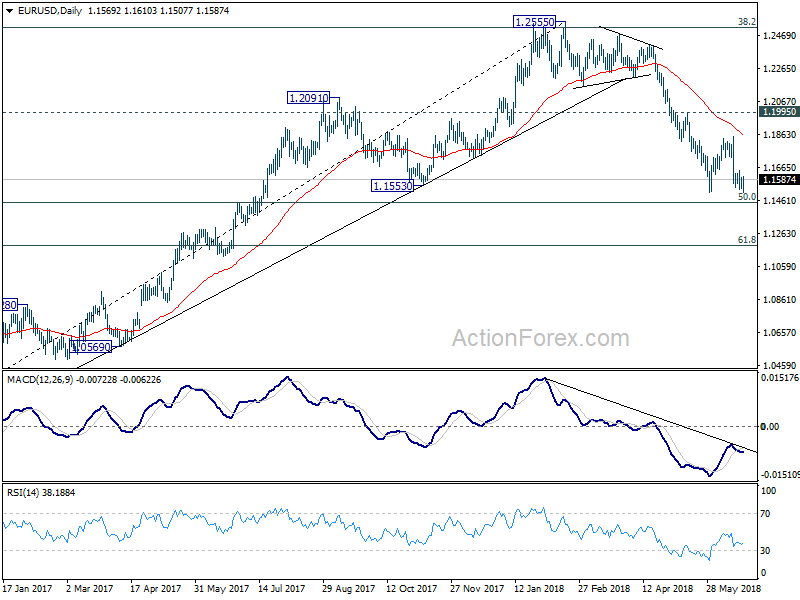The image size is (800, 600).
Task: Open the EURUSD,Daily chart dropdown arrow
Action: pos(9,11)
